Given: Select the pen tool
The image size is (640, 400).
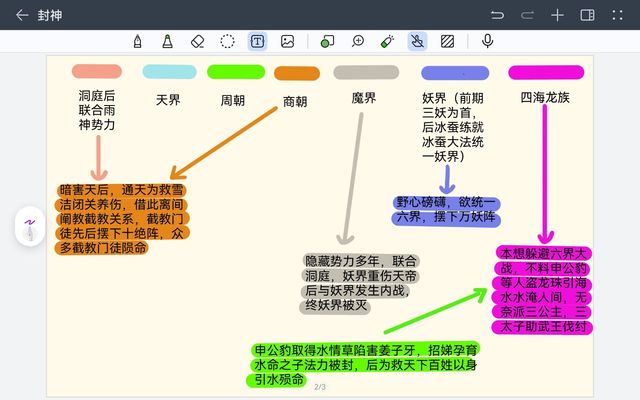Looking at the screenshot, I should [x=137, y=41].
